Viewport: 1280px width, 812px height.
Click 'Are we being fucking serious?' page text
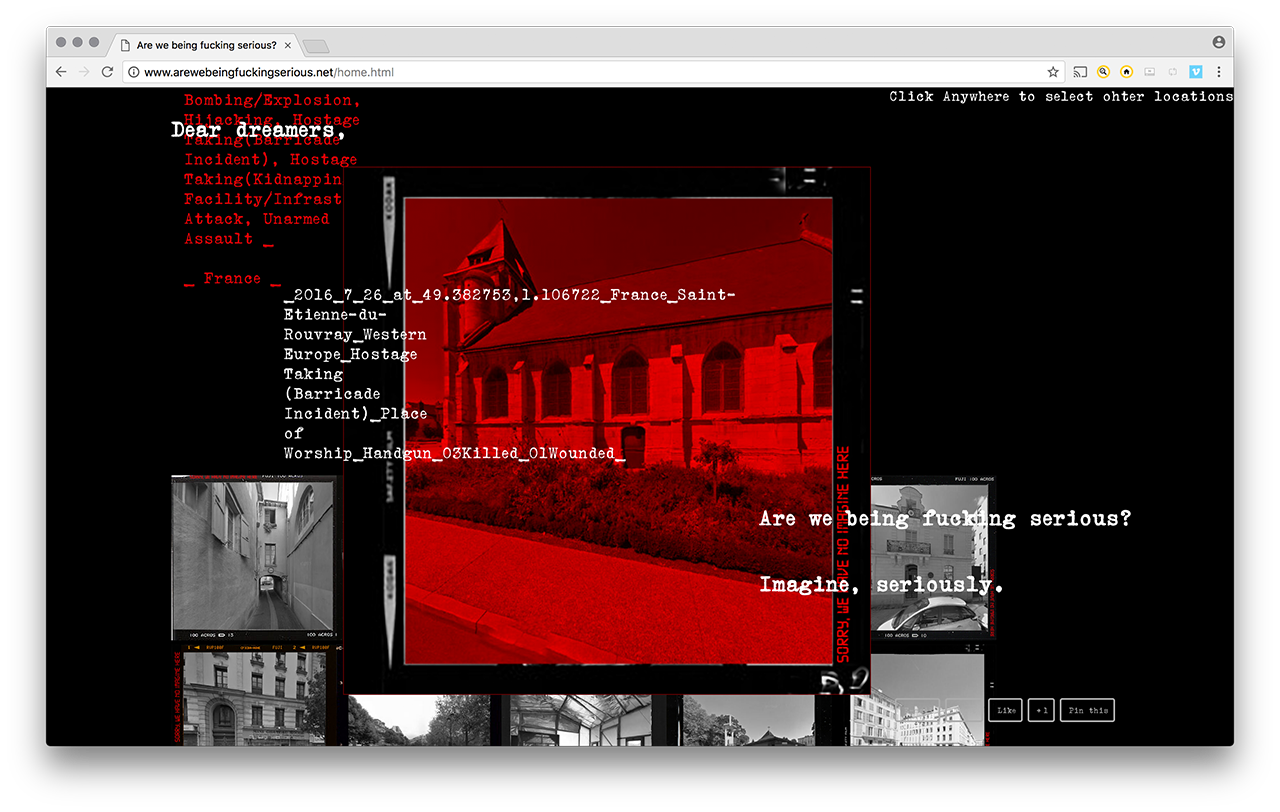tap(945, 518)
